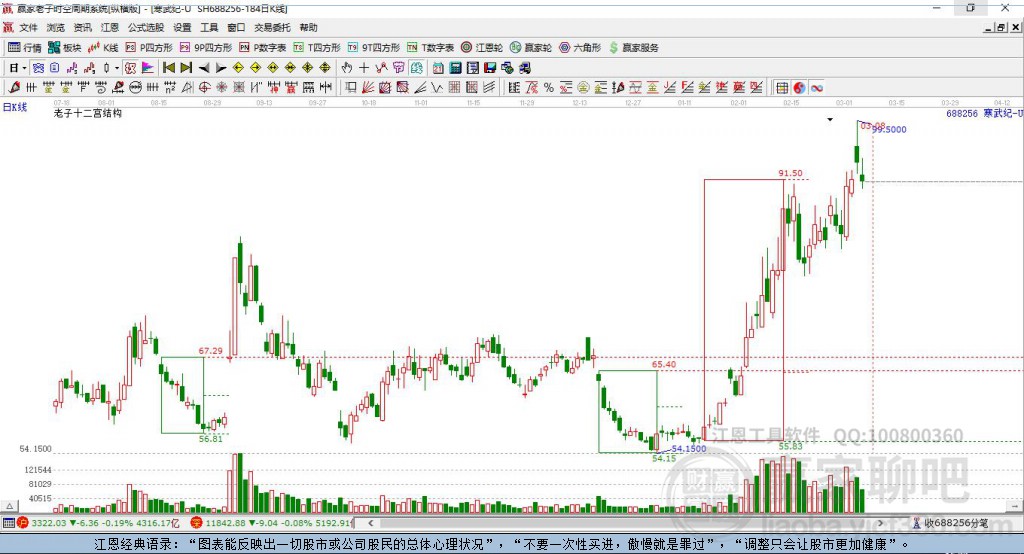Open the 行情 quotes view
The width and height of the screenshot is (1024, 554).
25,48
